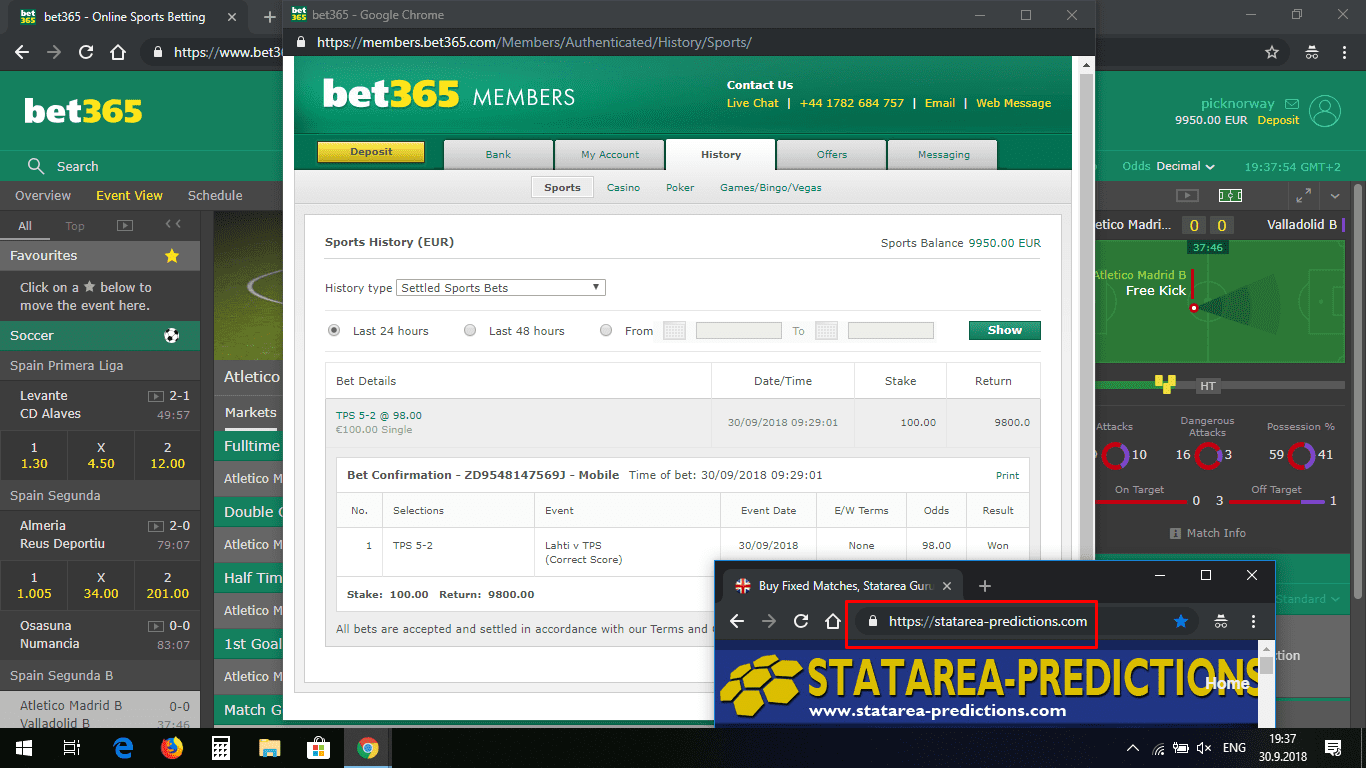1366x768 pixels.
Task: Select the Last 24 hours radio button
Action: 334,331
